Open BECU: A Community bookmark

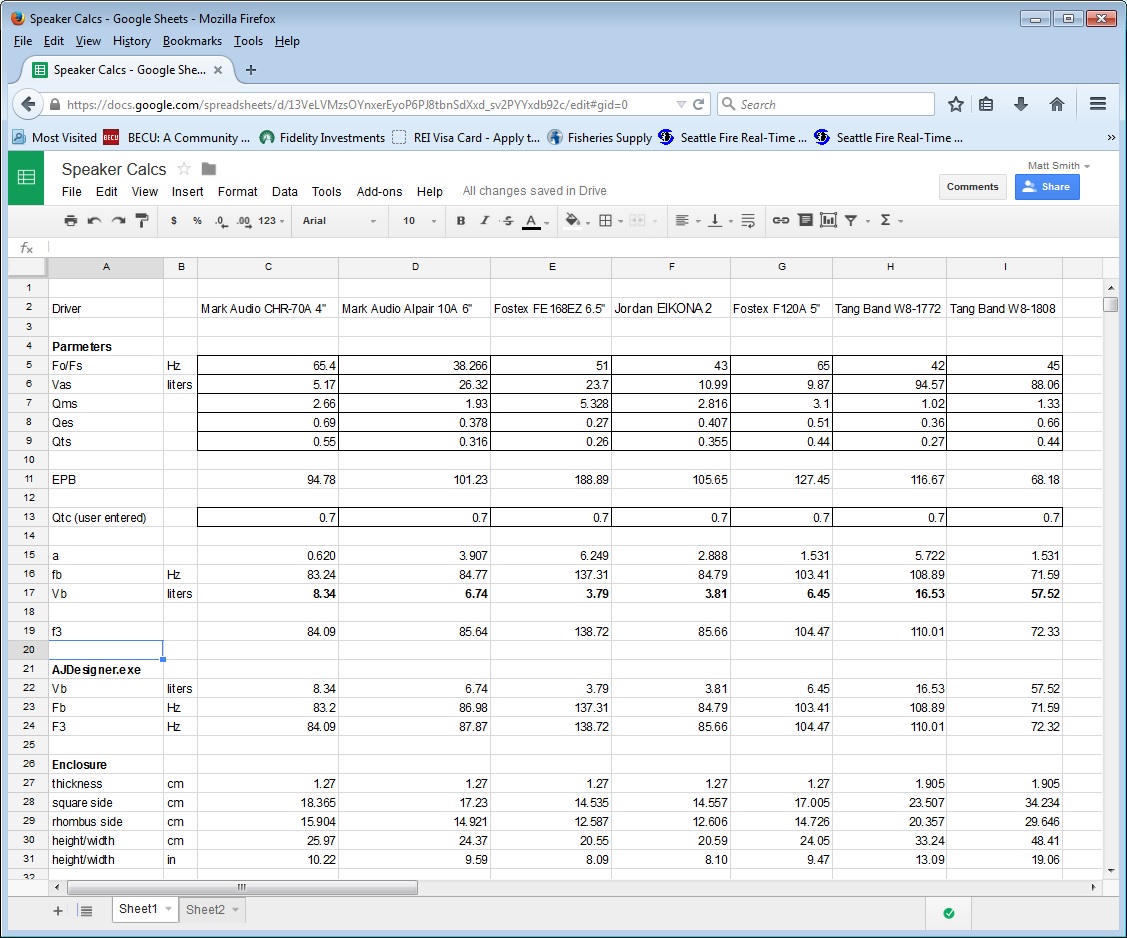[x=177, y=137]
